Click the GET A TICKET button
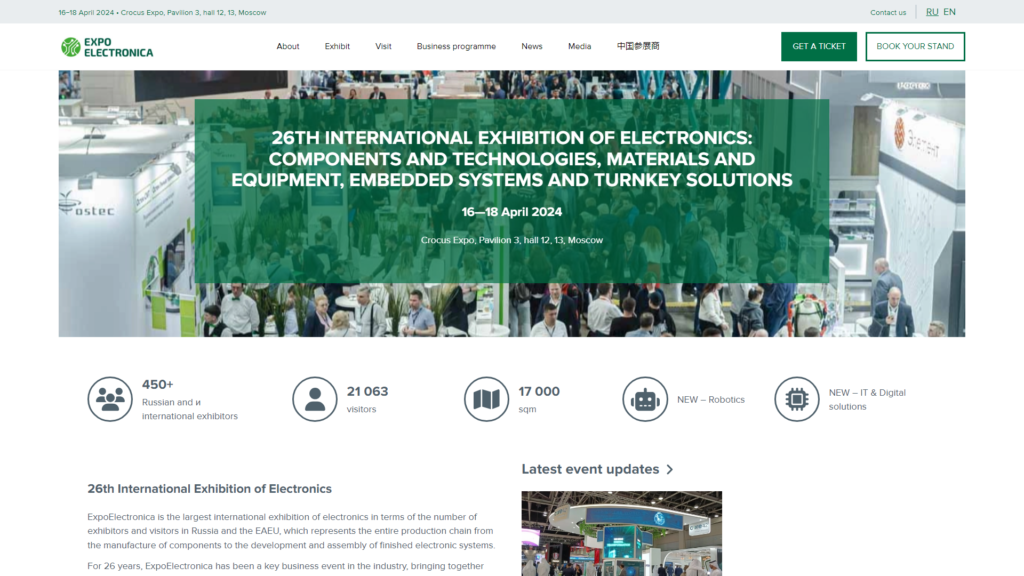This screenshot has width=1024, height=576. (x=819, y=46)
